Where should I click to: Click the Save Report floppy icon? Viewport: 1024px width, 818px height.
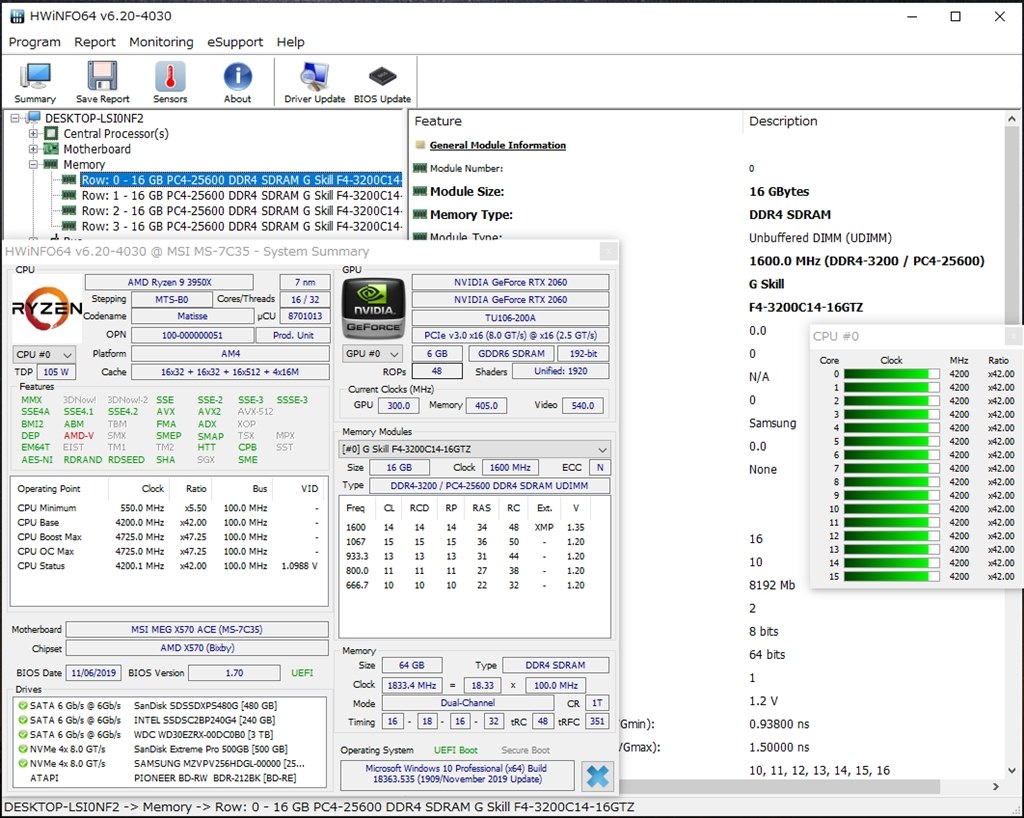click(103, 76)
